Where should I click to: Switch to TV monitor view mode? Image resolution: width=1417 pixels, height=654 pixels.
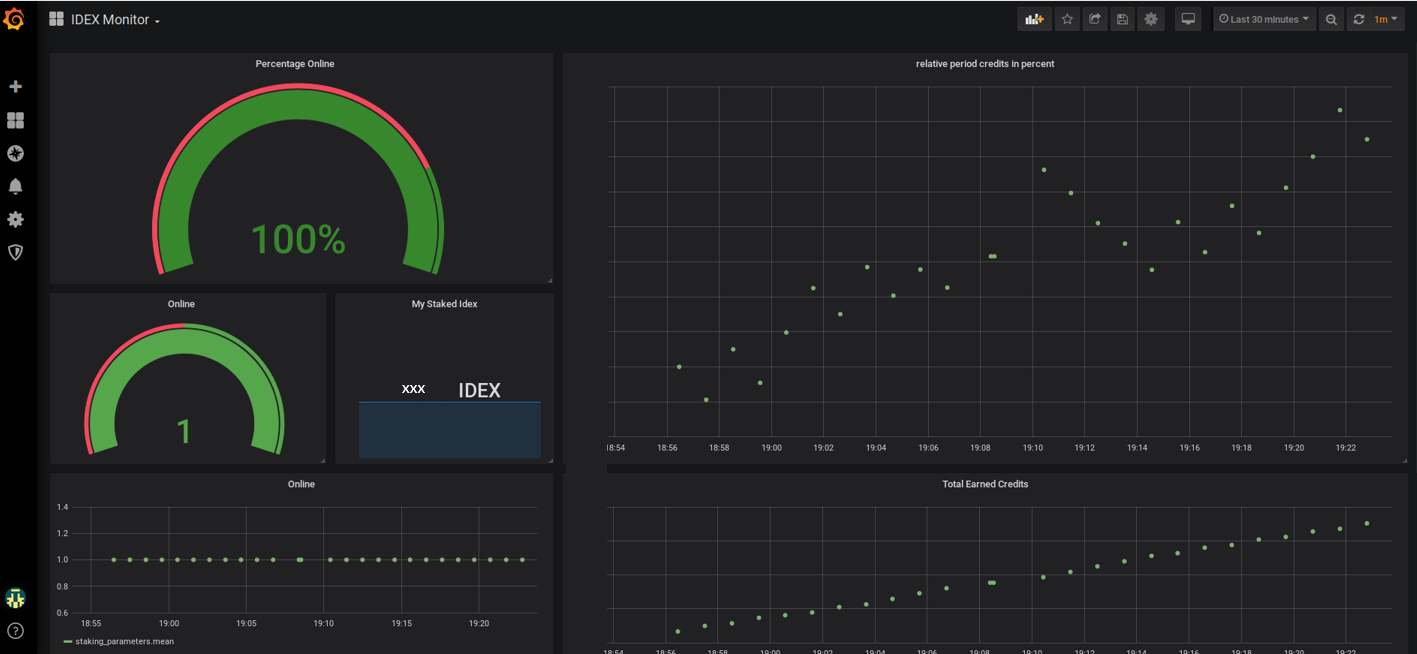pos(1187,19)
